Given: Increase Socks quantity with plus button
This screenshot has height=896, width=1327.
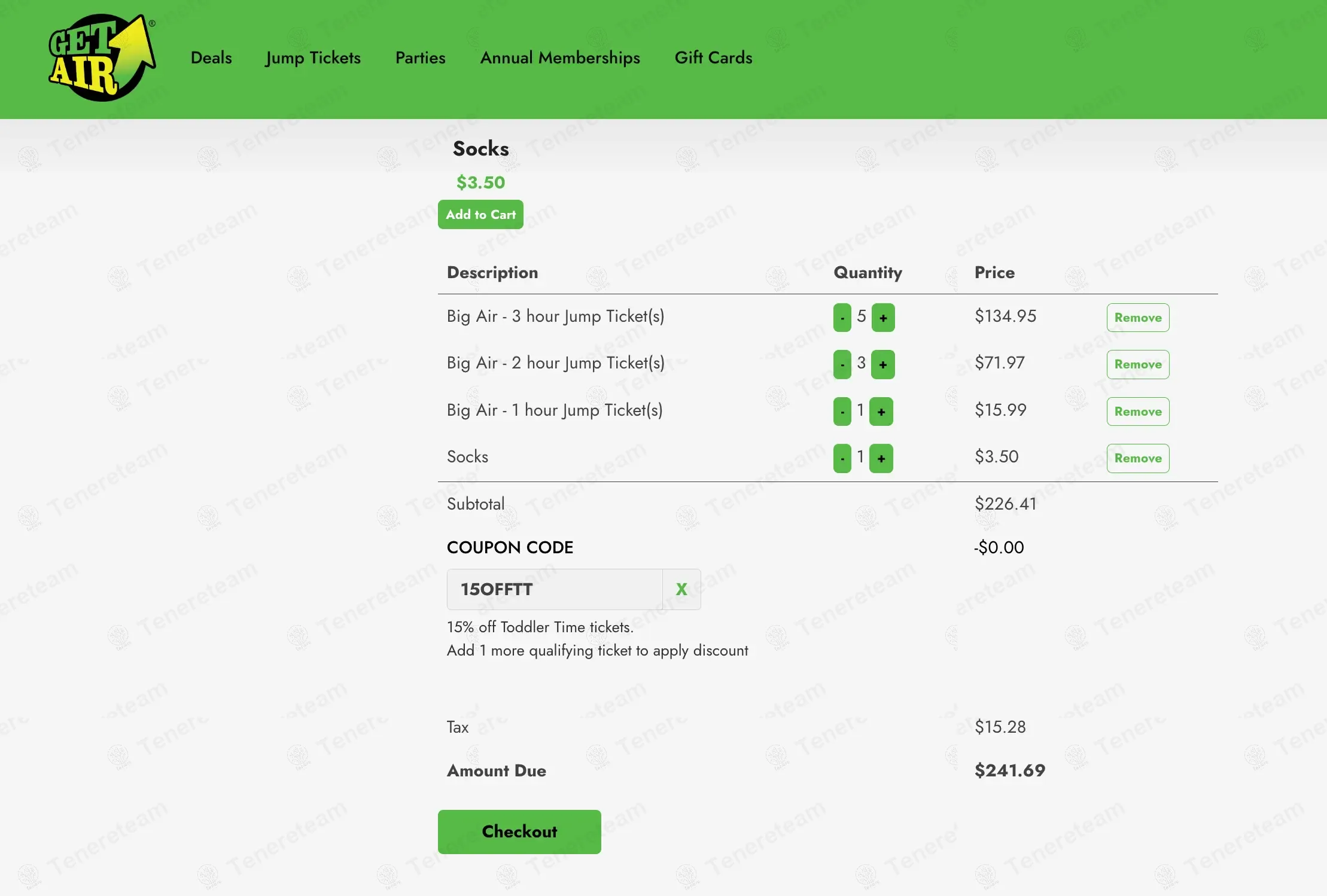Looking at the screenshot, I should (x=881, y=459).
